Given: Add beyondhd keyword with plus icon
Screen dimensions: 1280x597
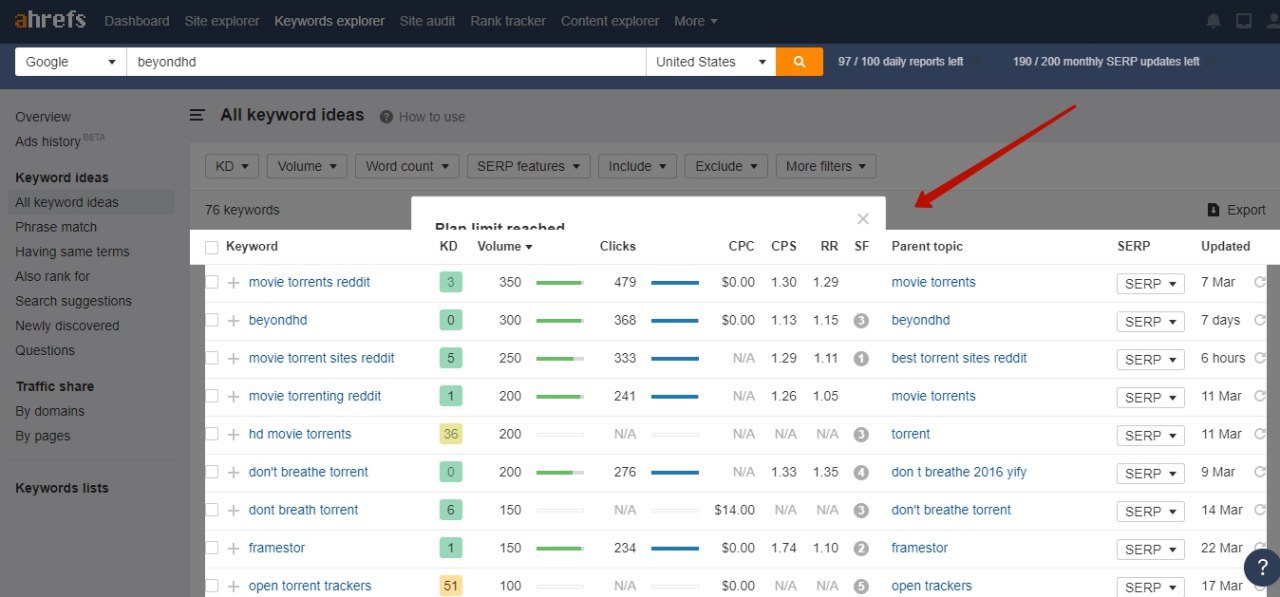Looking at the screenshot, I should click(x=233, y=321).
